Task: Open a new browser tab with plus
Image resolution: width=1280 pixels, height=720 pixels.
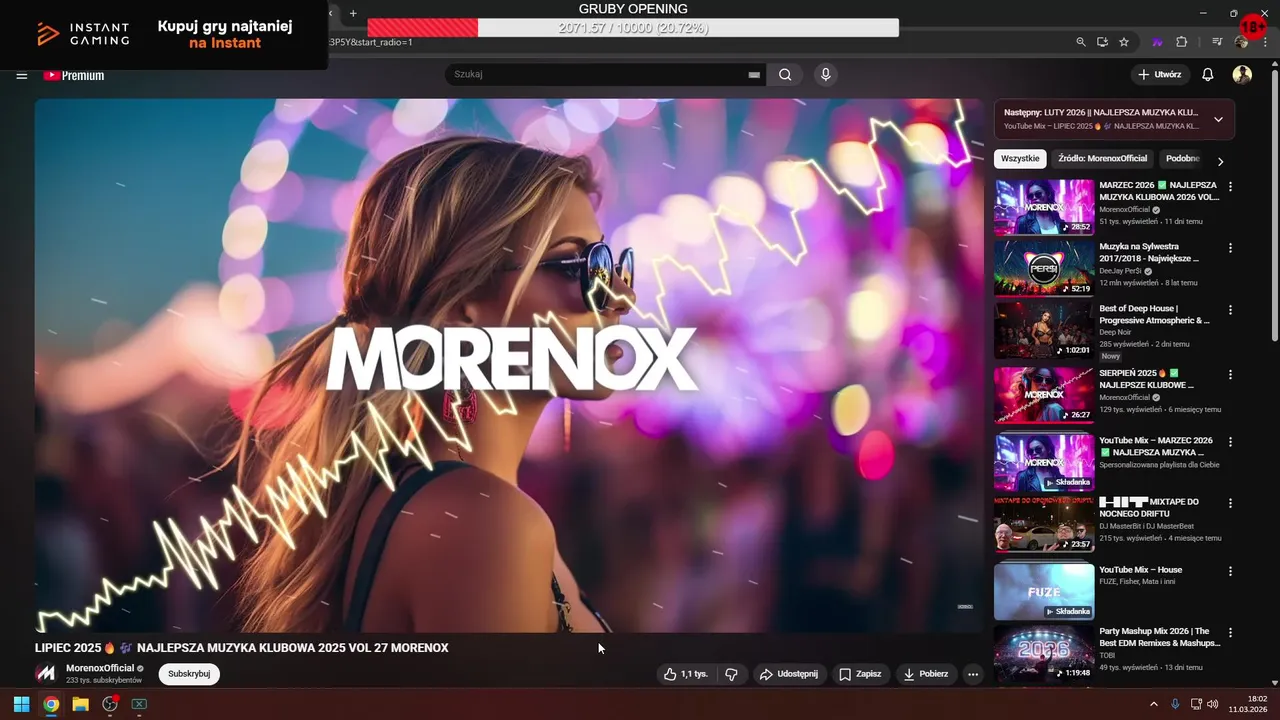Action: point(353,13)
